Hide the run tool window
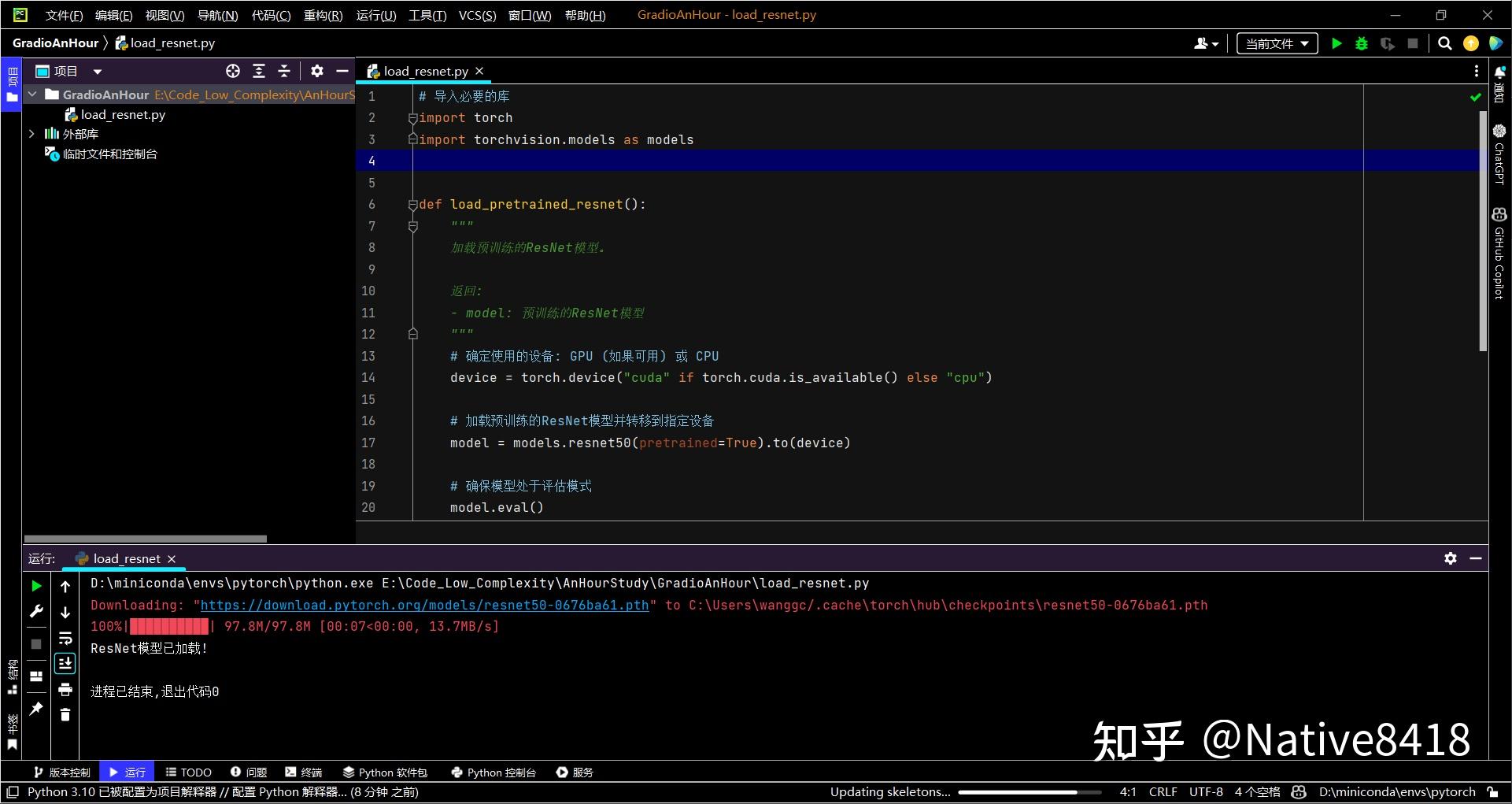The height and width of the screenshot is (804, 1512). (1476, 558)
